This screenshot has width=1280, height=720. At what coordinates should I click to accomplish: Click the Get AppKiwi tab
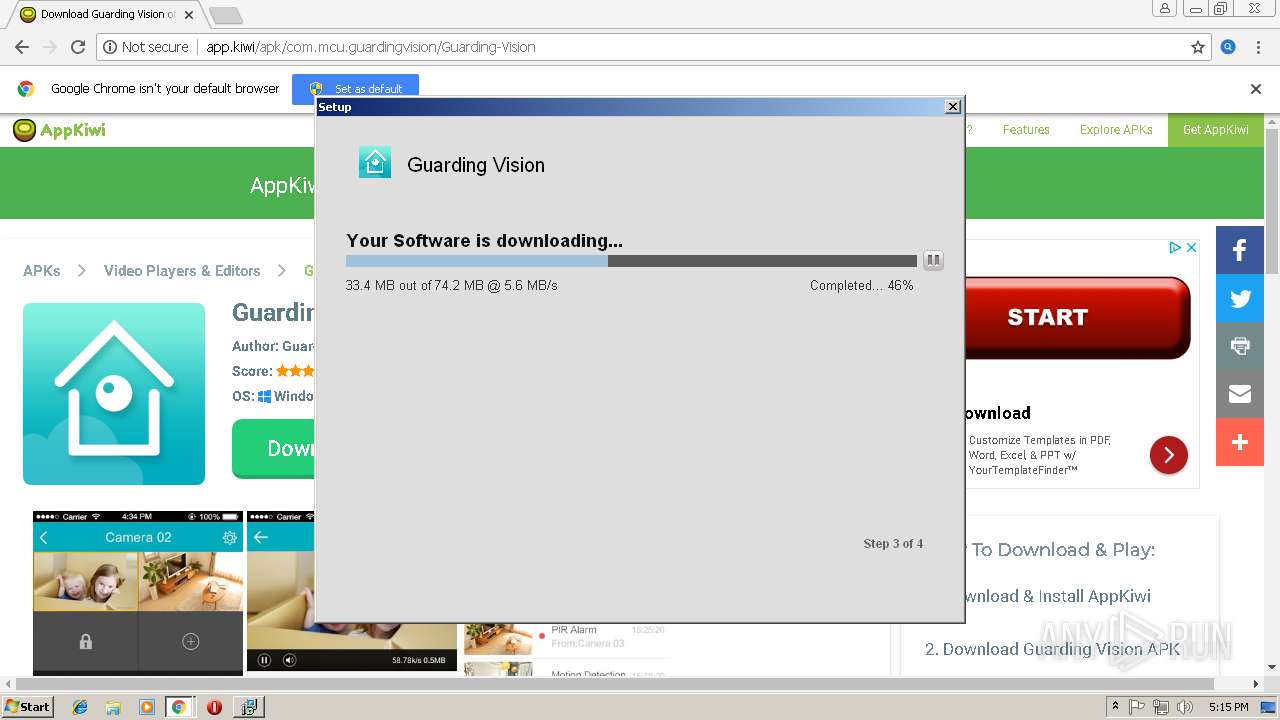(1215, 130)
